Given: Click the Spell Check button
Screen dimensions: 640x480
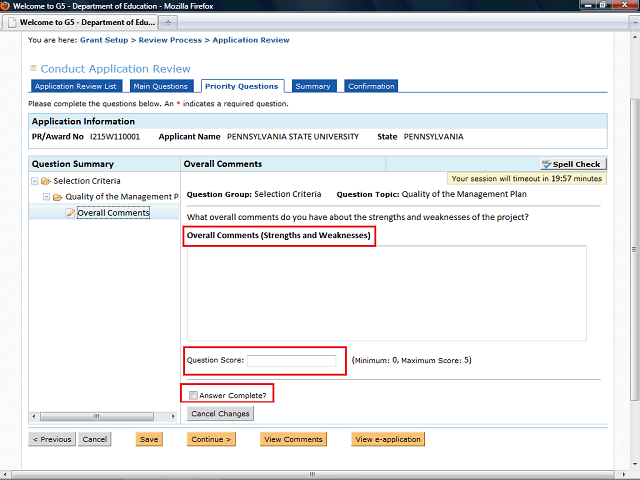Looking at the screenshot, I should click(573, 164).
